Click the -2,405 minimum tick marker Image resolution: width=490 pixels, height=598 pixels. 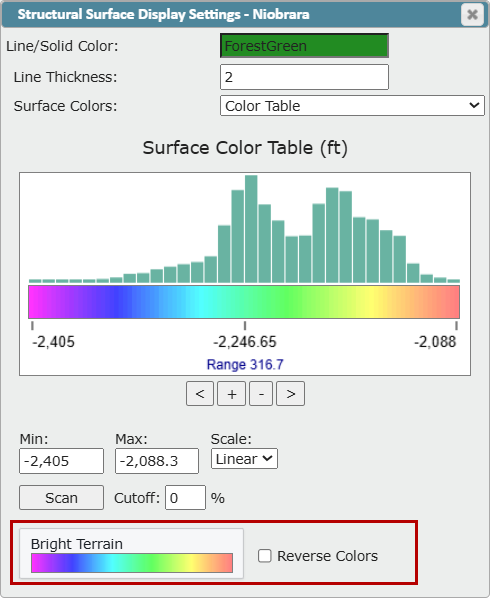(32, 326)
